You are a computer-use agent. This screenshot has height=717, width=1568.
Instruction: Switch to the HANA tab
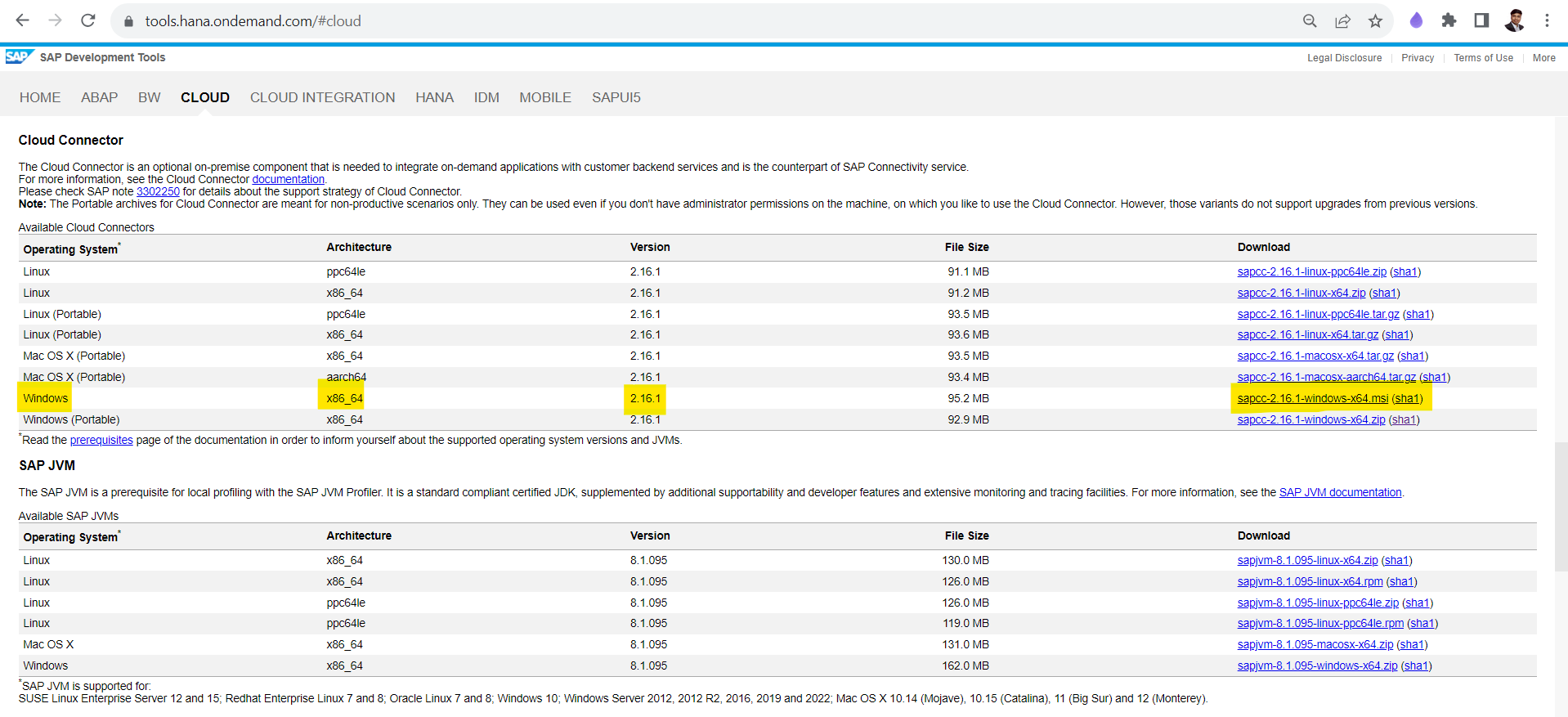pyautogui.click(x=434, y=97)
